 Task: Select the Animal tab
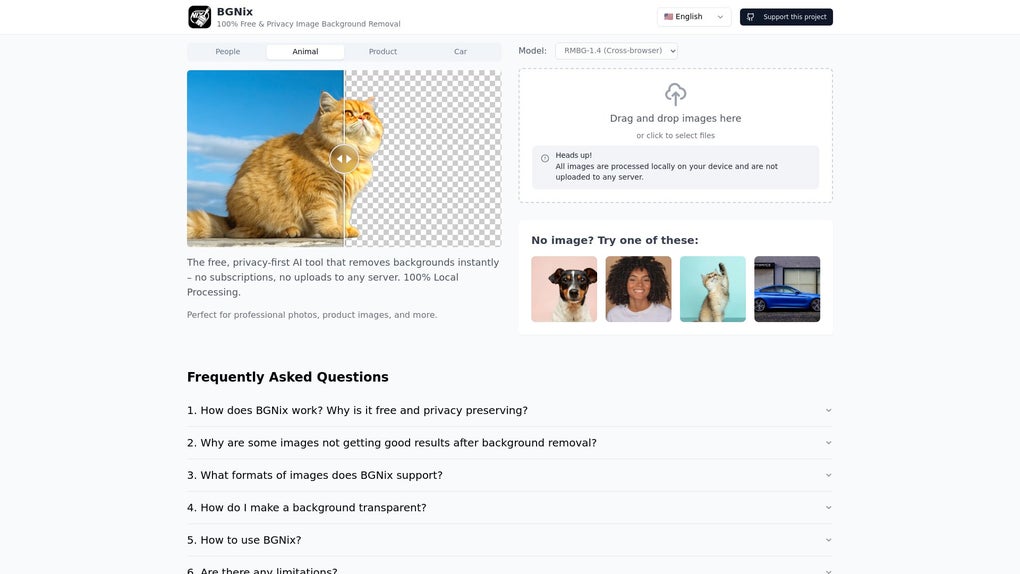(x=305, y=51)
